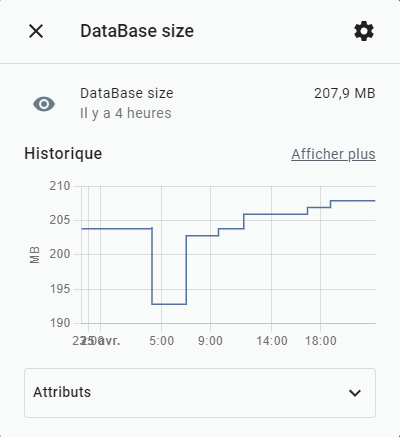Image resolution: width=400 pixels, height=437 pixels.
Task: Click the Historique section heading
Action: coord(63,154)
